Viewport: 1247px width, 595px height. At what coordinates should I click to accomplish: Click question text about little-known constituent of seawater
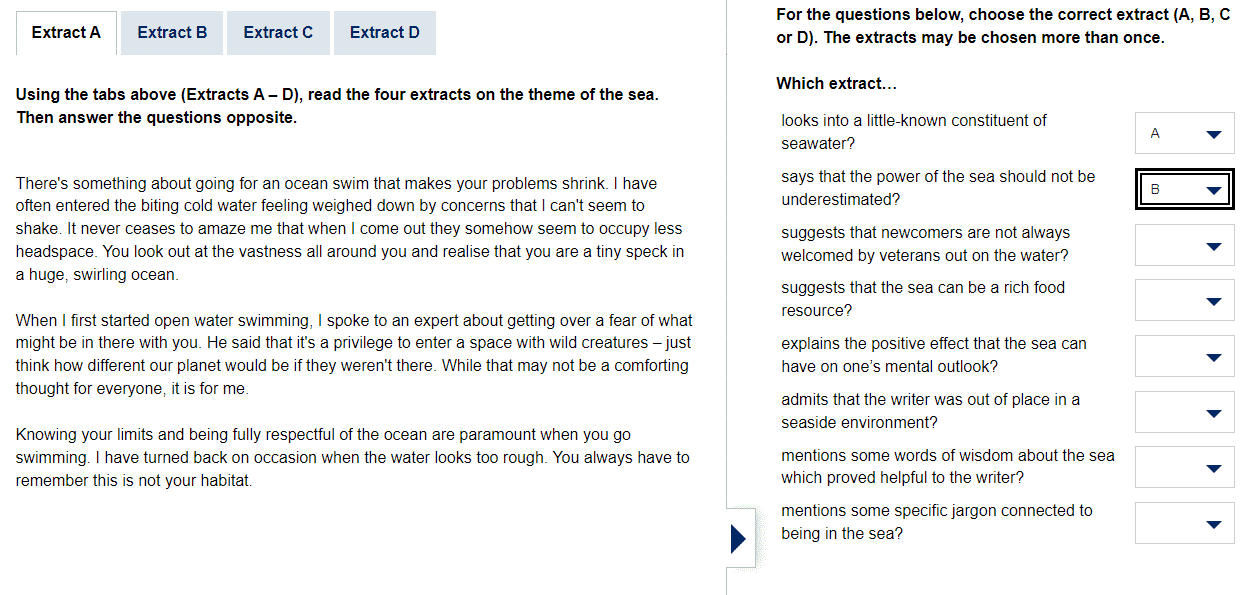pyautogui.click(x=914, y=132)
